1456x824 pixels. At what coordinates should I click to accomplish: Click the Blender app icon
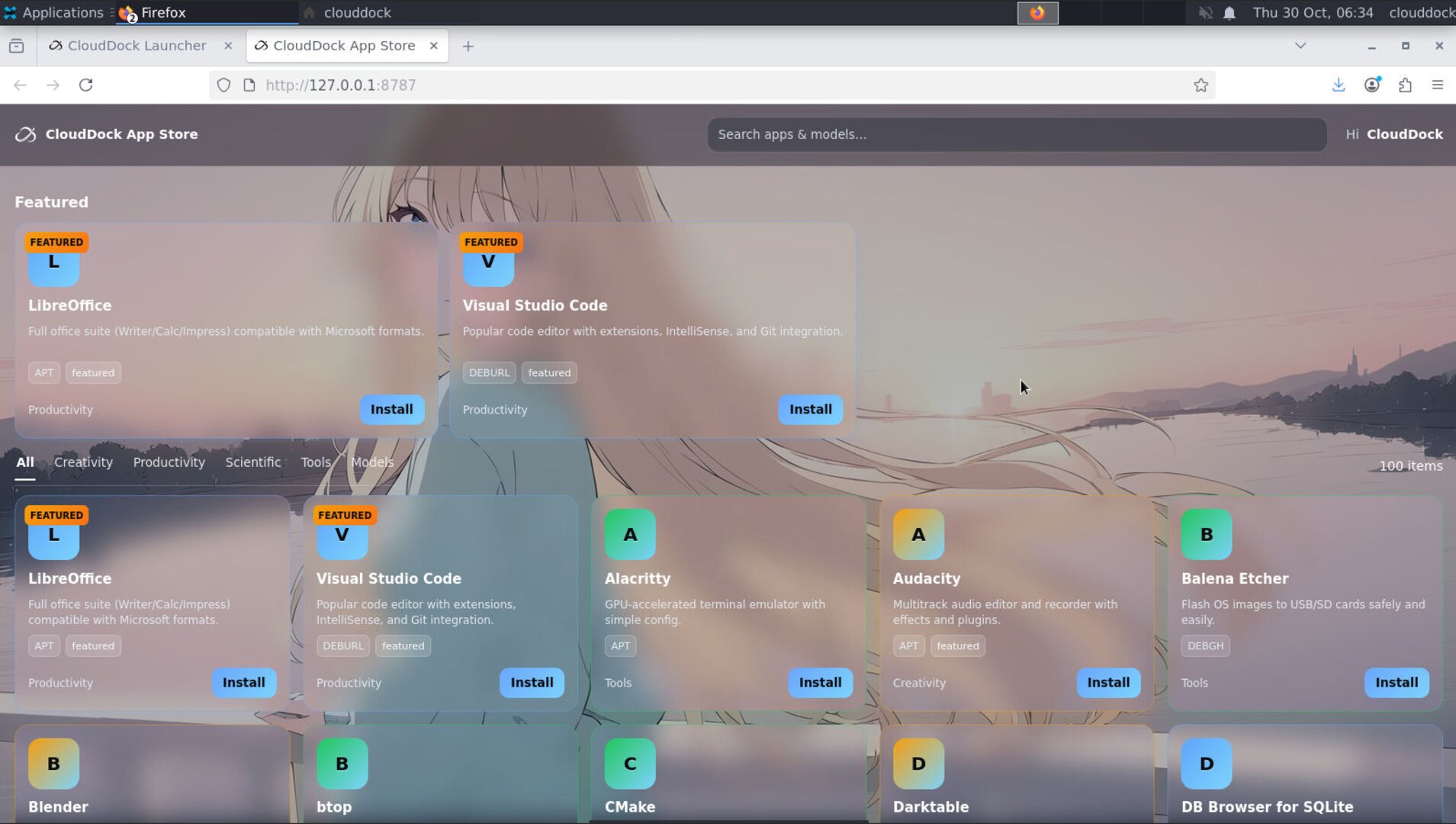[53, 763]
